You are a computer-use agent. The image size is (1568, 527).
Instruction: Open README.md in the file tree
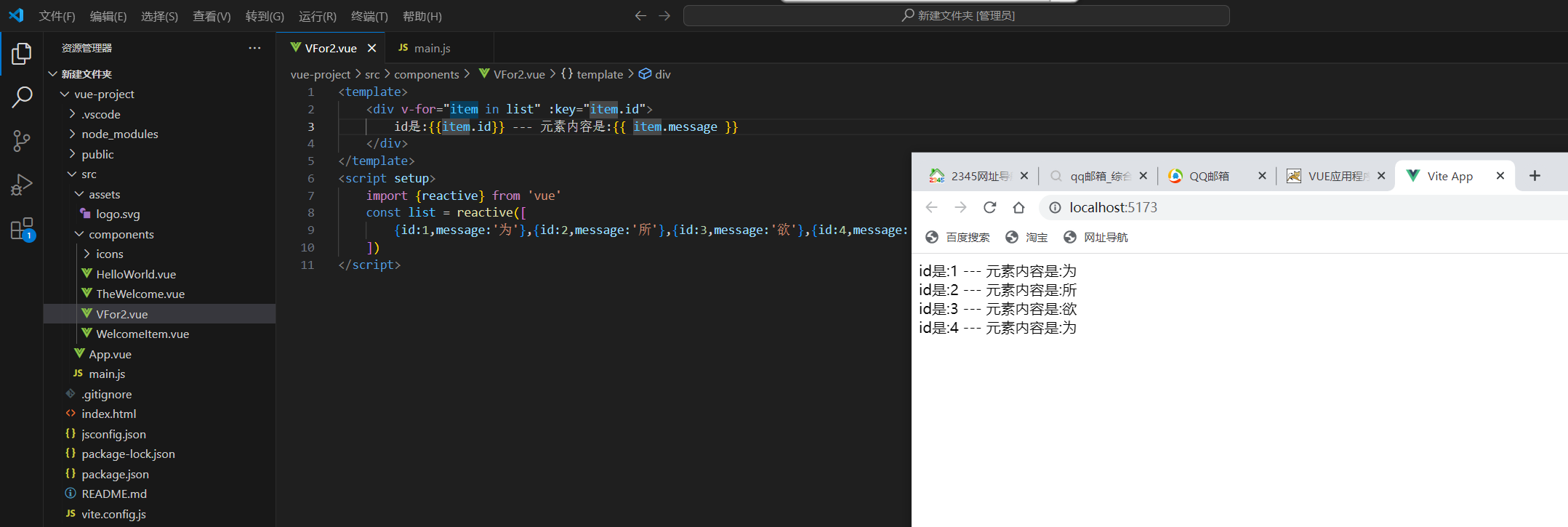[x=114, y=494]
